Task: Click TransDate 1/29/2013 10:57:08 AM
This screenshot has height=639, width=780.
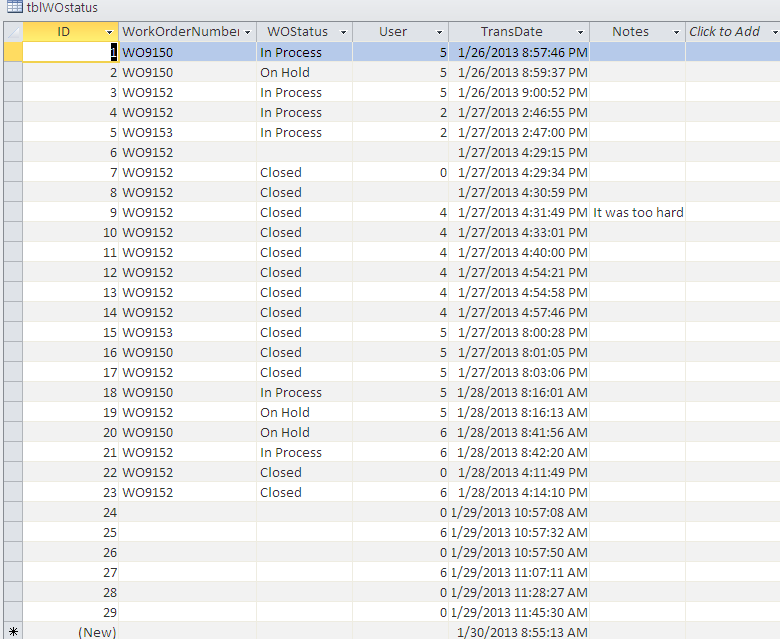Action: pos(519,512)
